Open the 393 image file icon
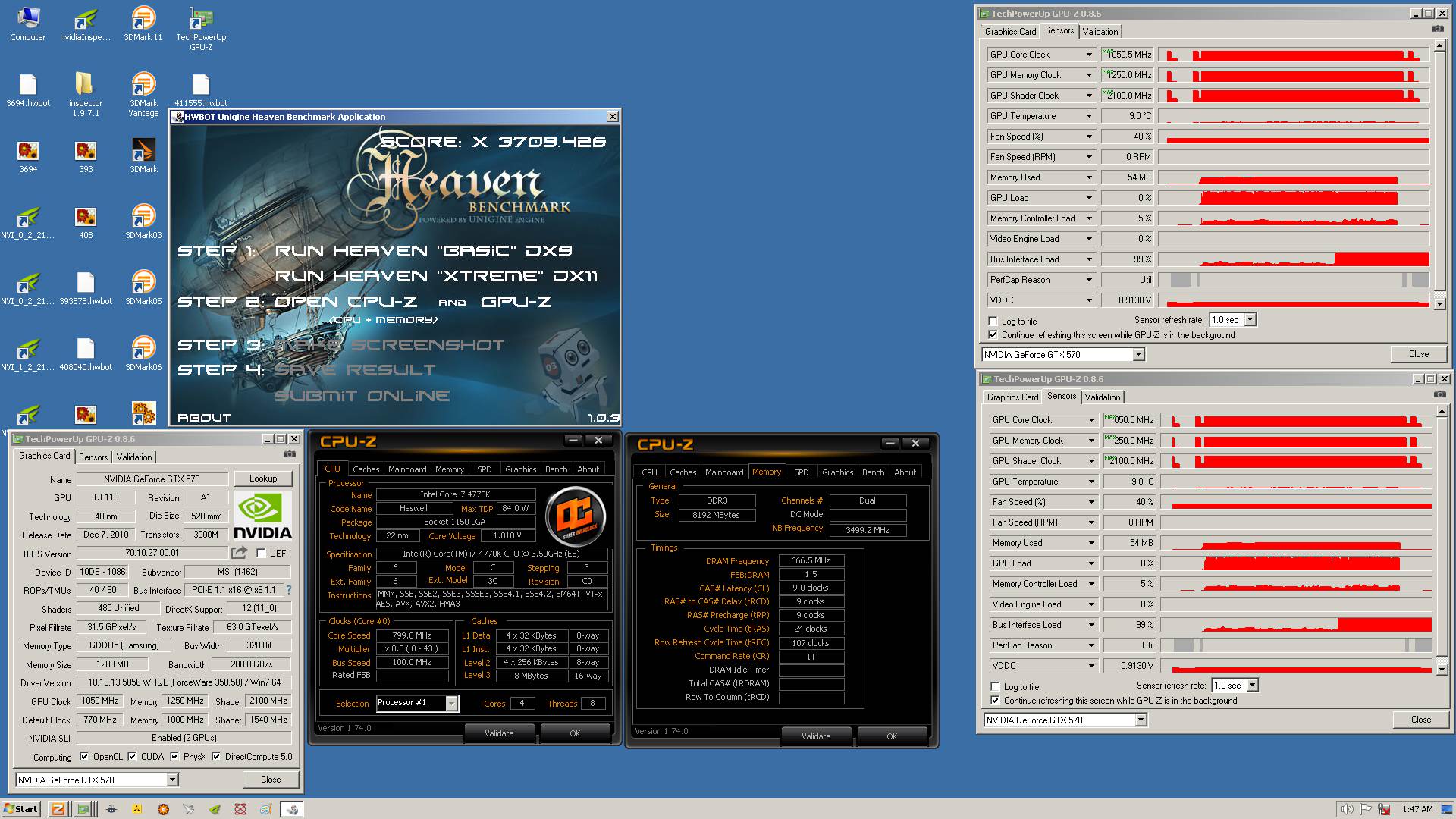 tap(86, 157)
